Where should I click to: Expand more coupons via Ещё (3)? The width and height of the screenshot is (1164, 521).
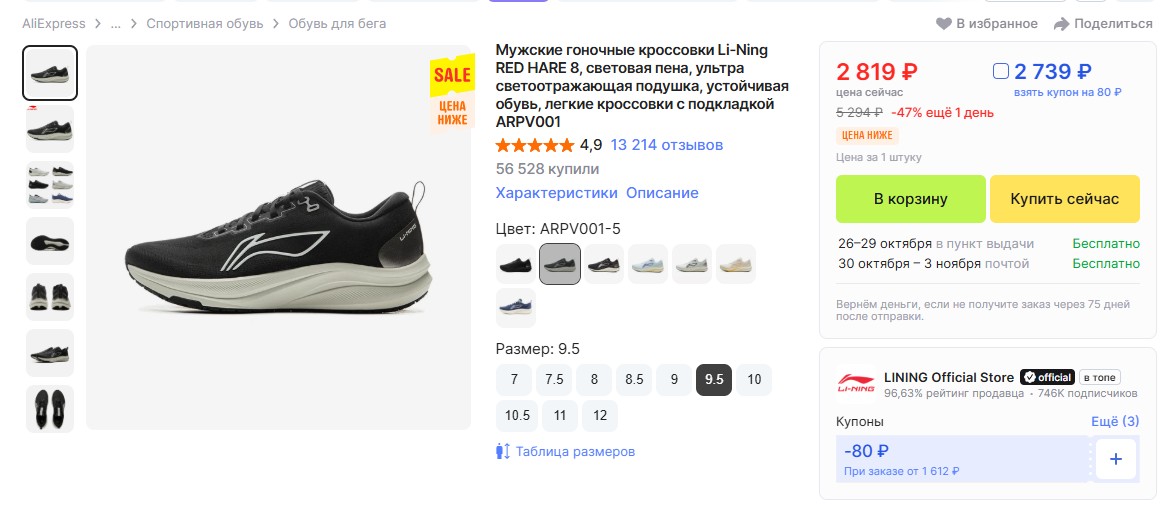point(1114,422)
